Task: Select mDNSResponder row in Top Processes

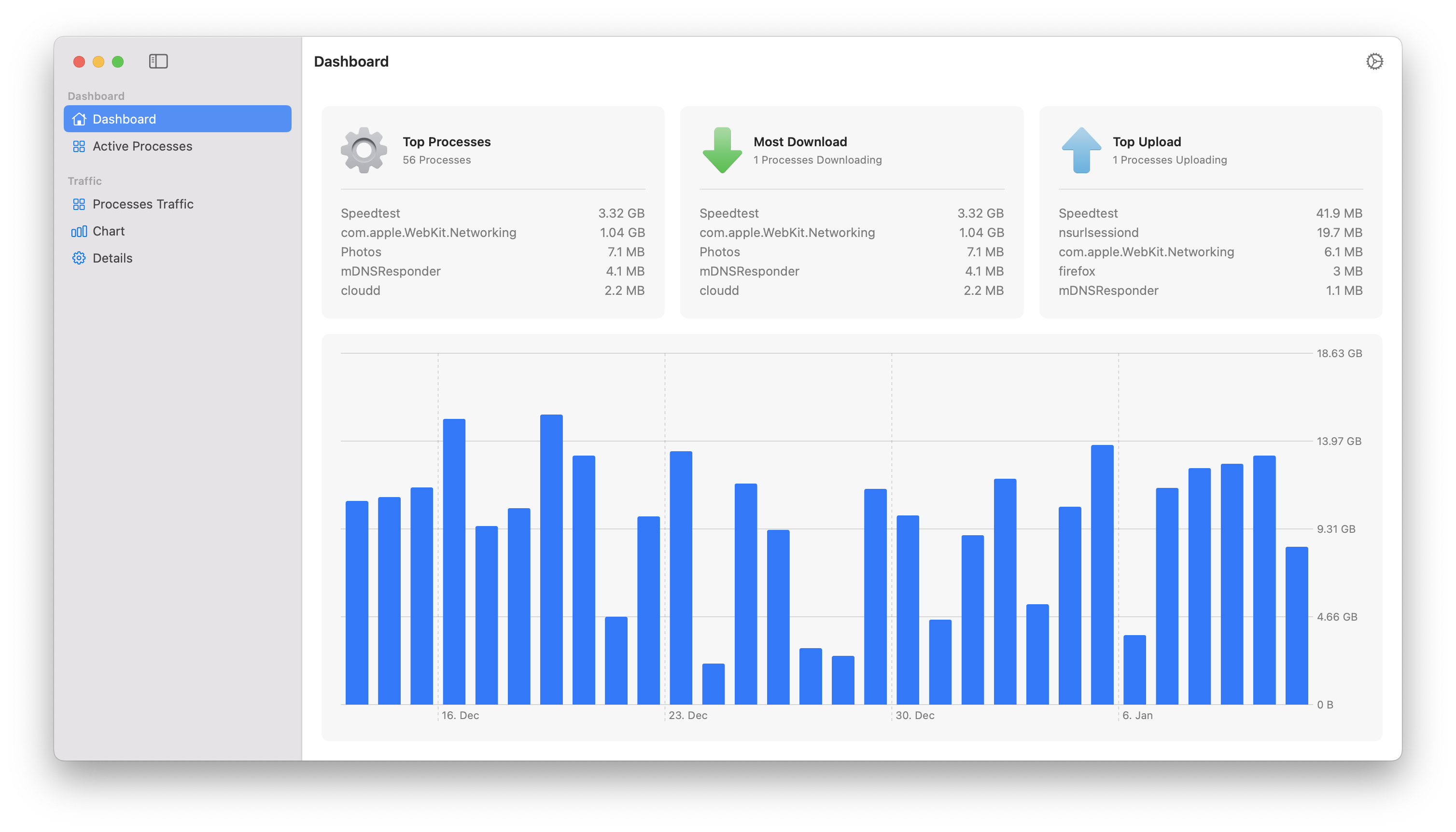Action: click(492, 271)
